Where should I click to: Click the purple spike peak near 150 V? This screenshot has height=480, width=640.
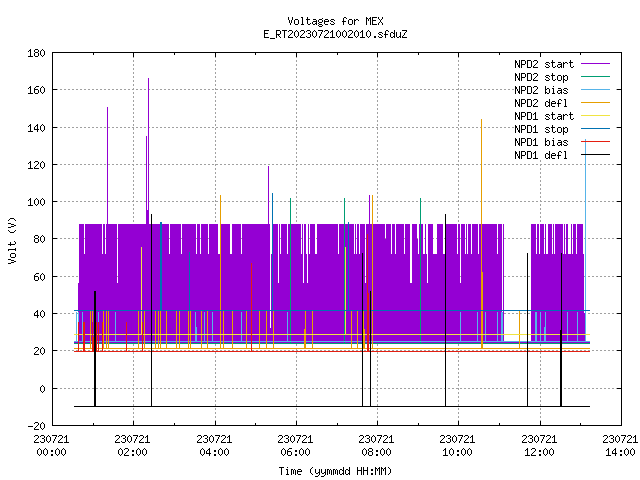[107, 108]
